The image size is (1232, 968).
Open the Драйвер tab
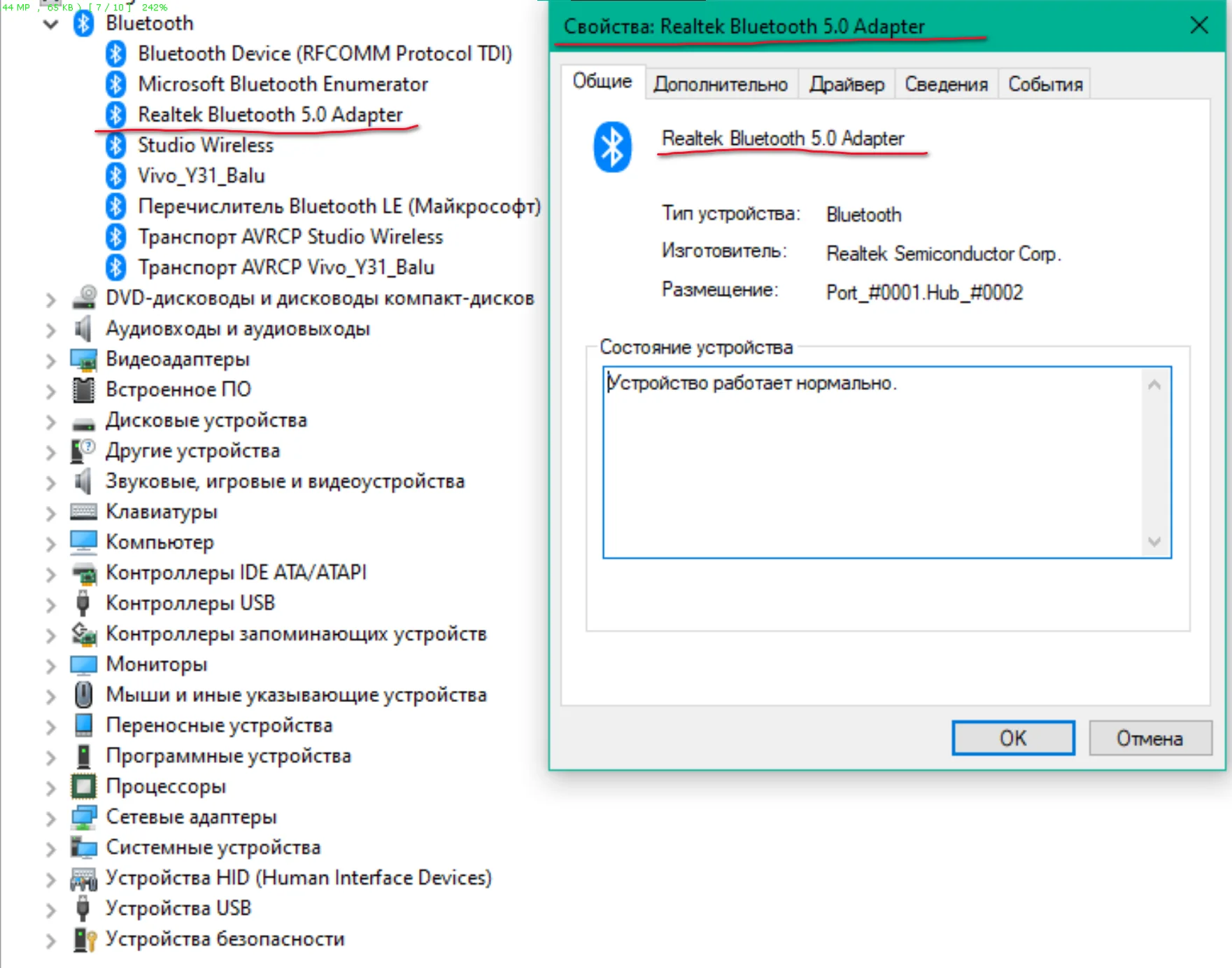(847, 84)
